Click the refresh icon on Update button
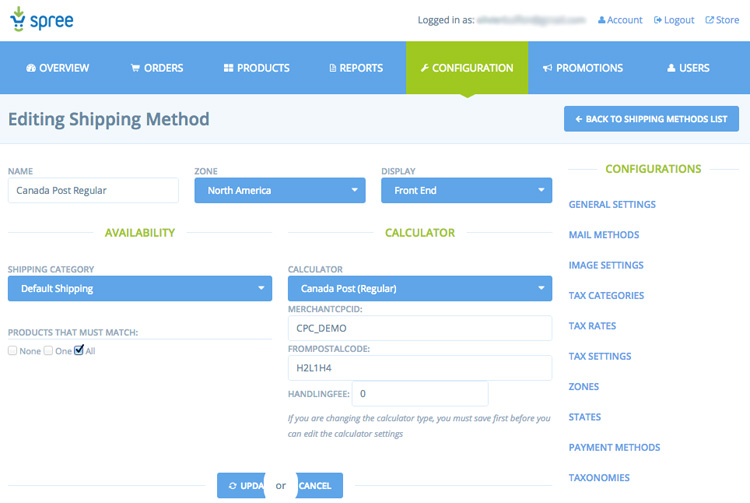Viewport: 750px width, 503px height. [x=232, y=486]
